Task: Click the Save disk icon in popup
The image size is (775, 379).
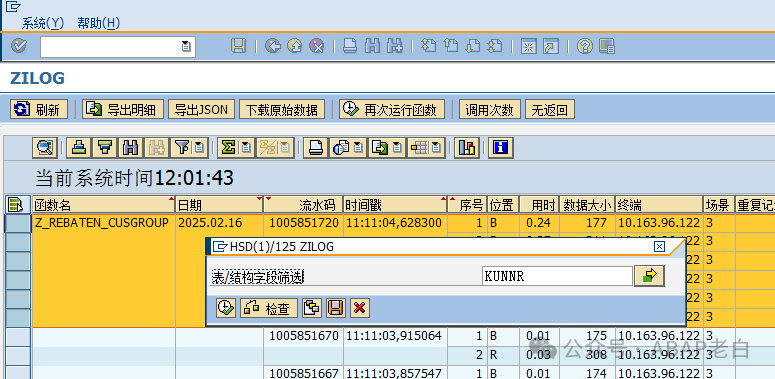Action: 336,308
